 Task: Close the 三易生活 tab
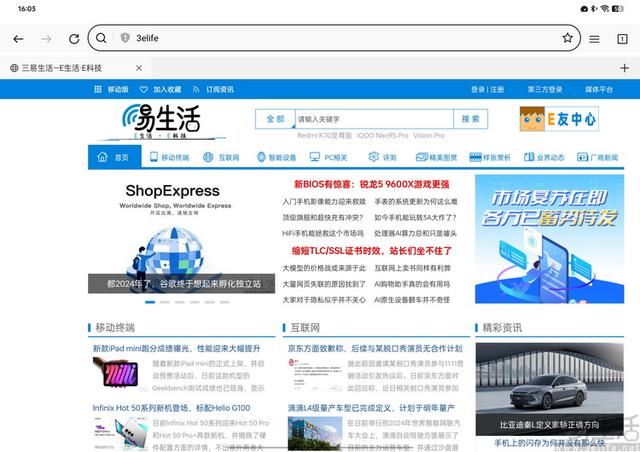[138, 67]
